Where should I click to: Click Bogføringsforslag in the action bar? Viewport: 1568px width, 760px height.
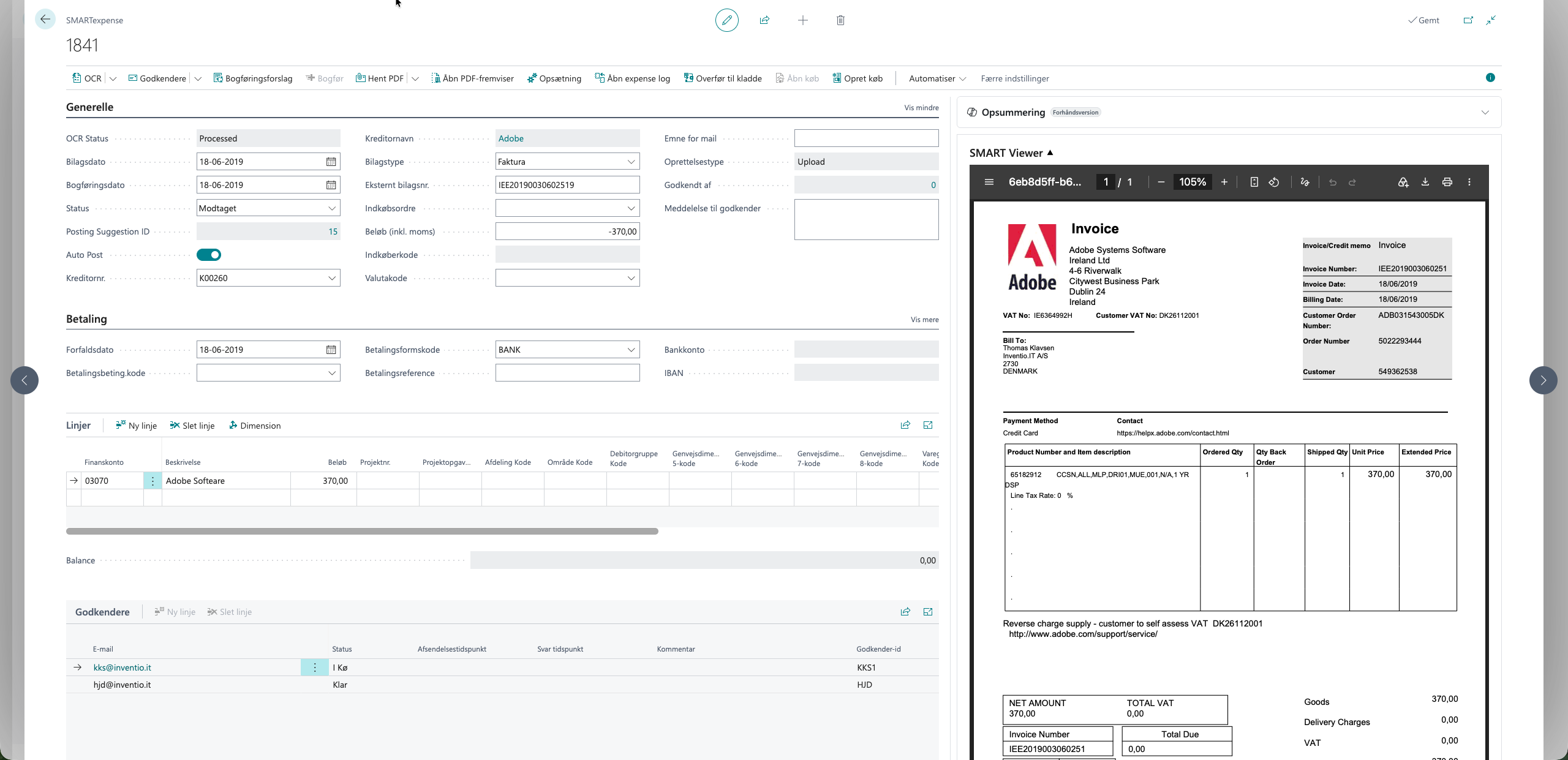coord(252,78)
